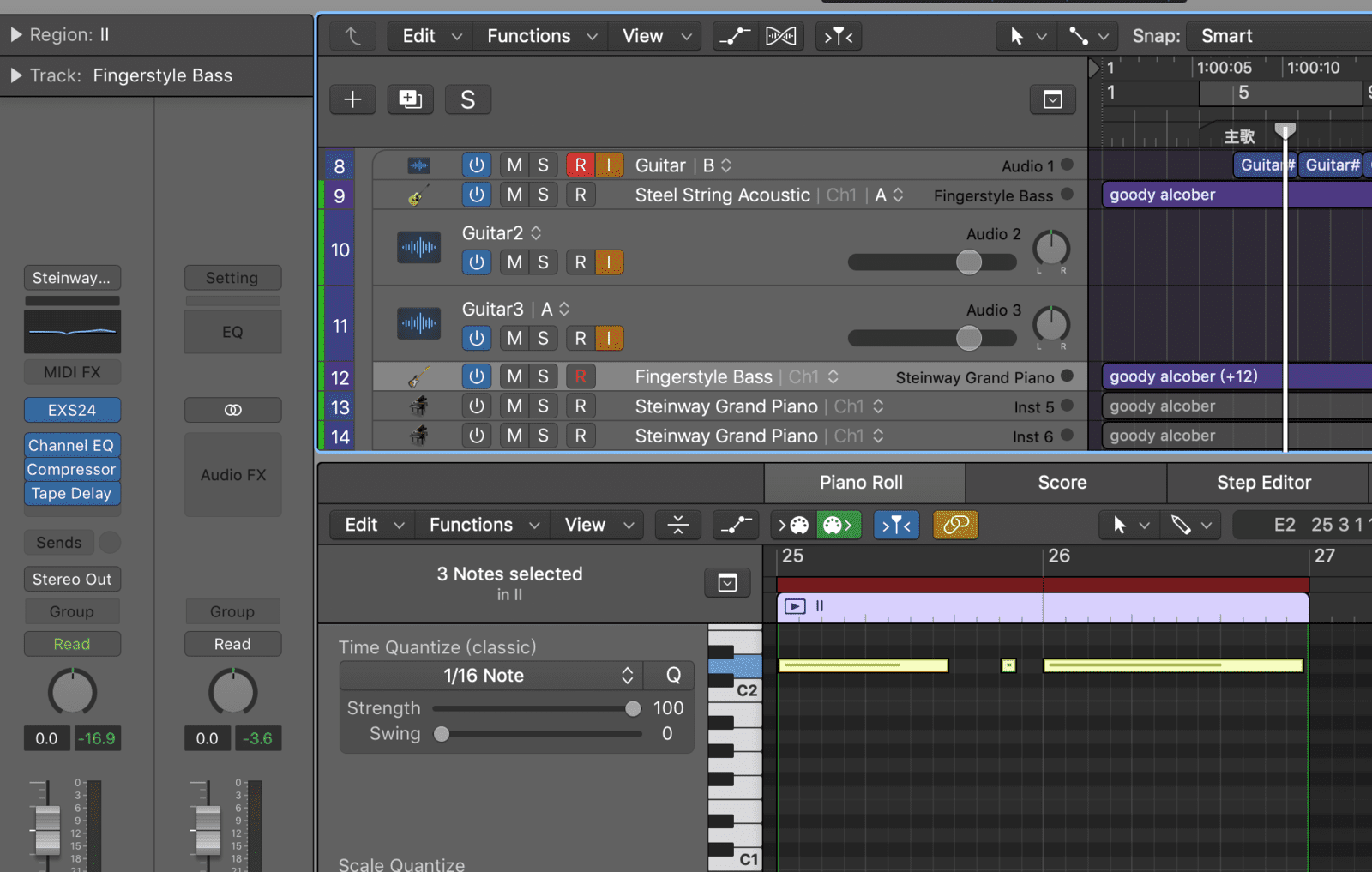Solo the Steel String Acoustic track
This screenshot has width=1372, height=872.
[x=543, y=195]
